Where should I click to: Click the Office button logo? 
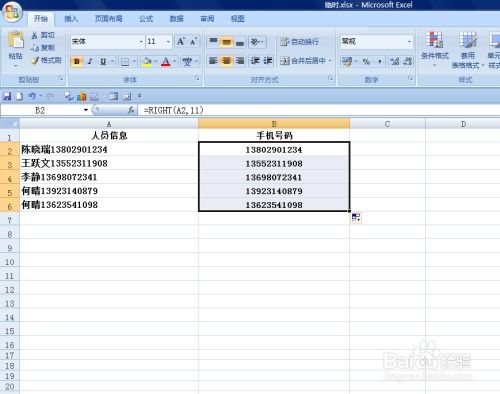click(x=12, y=13)
